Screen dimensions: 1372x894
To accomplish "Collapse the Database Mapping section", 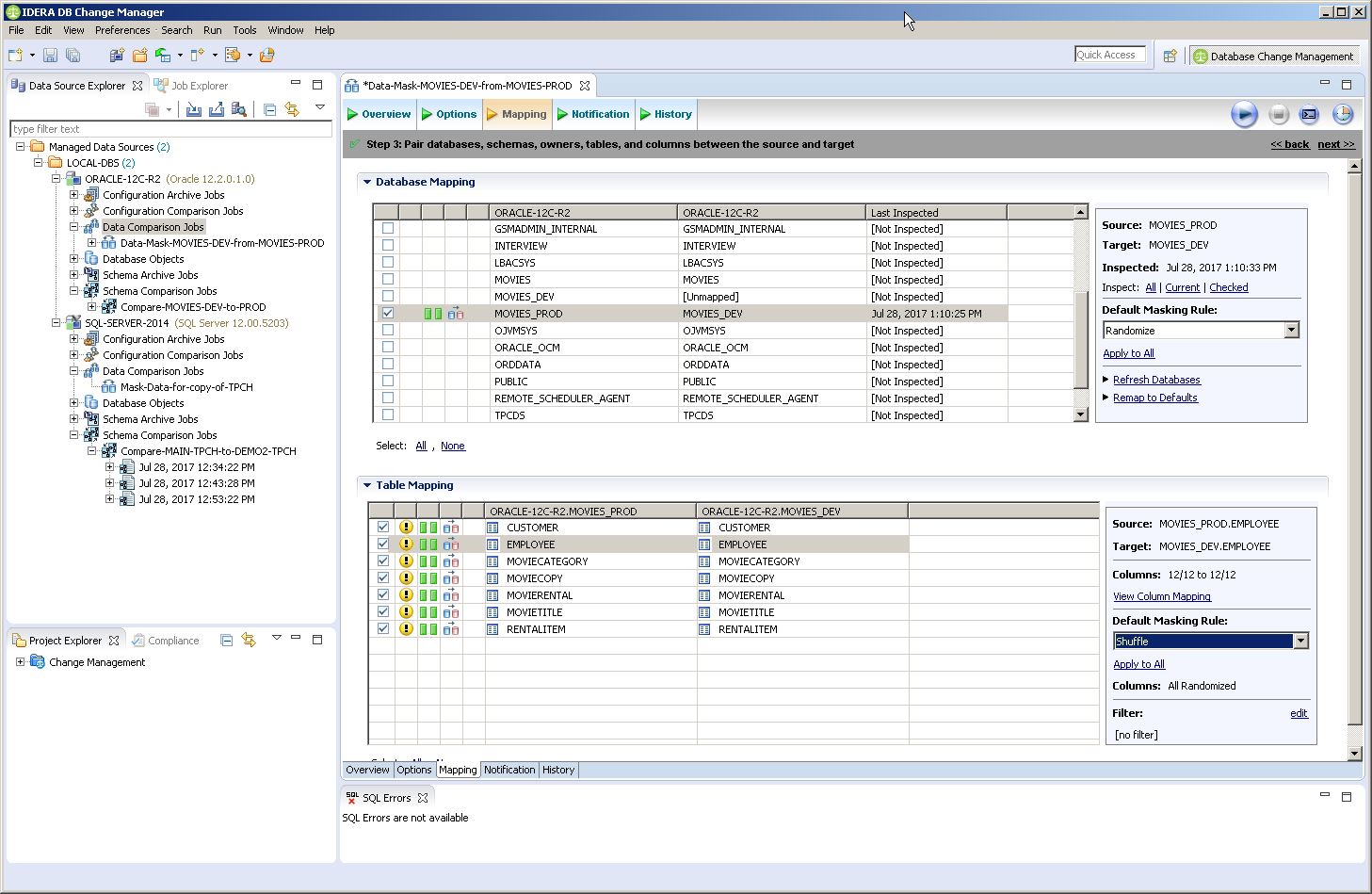I will point(367,182).
